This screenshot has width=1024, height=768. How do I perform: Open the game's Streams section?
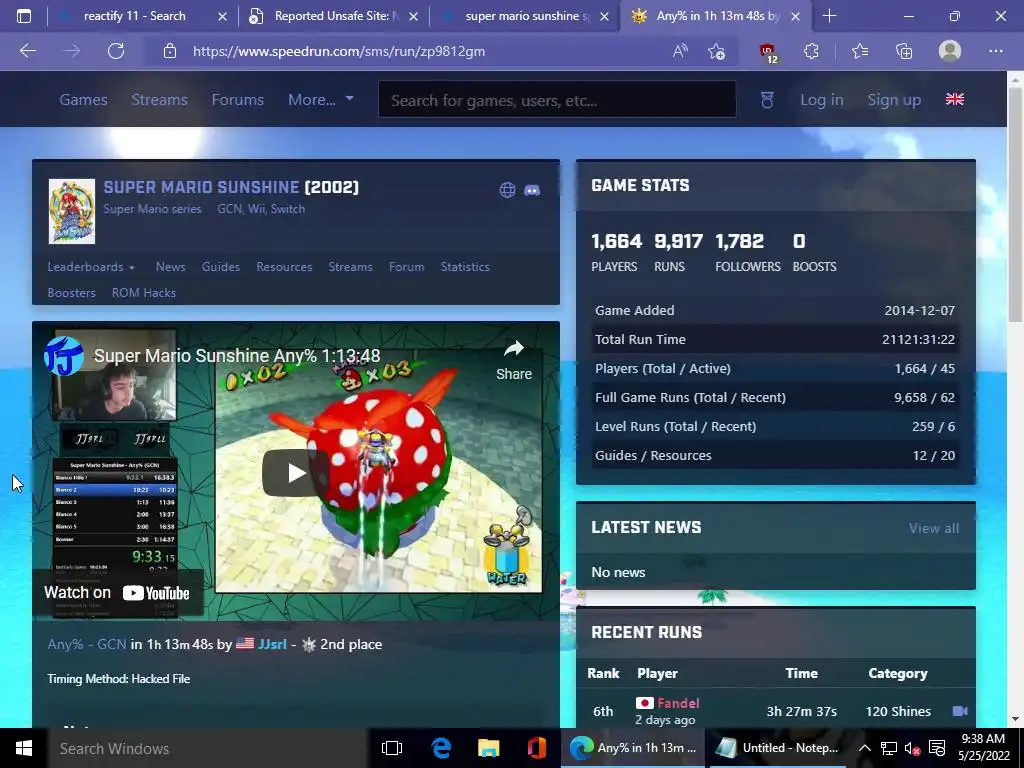coord(351,266)
